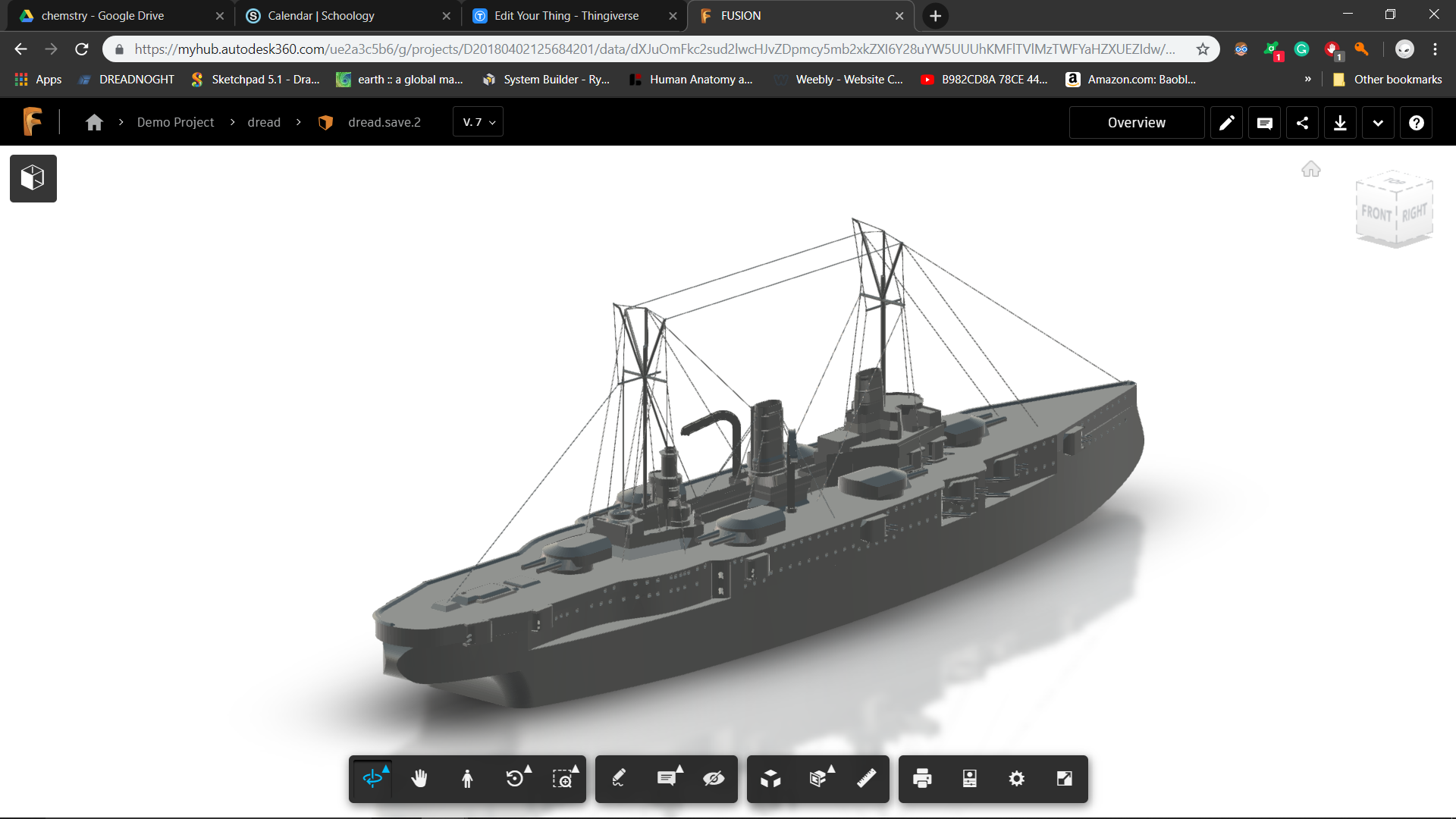Expand hidden bookmarks chevron
Screen dimensions: 1456x819
[1307, 79]
